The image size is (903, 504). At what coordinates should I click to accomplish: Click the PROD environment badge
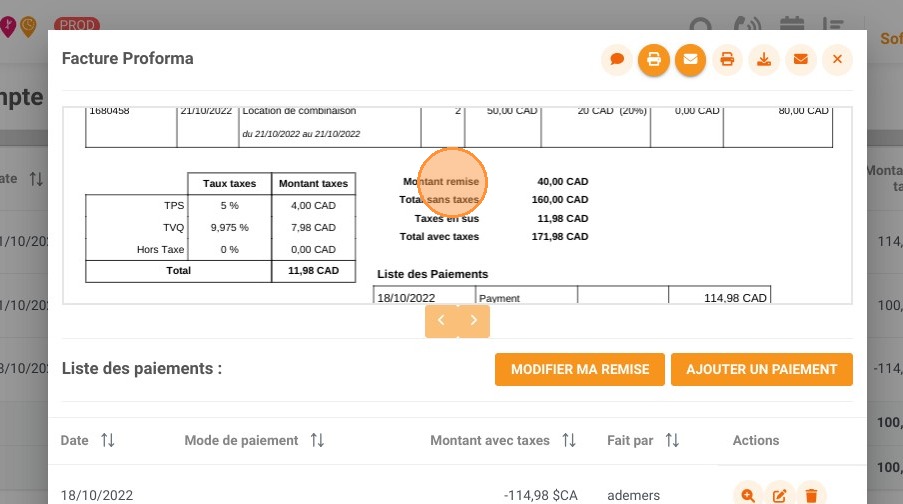(77, 25)
